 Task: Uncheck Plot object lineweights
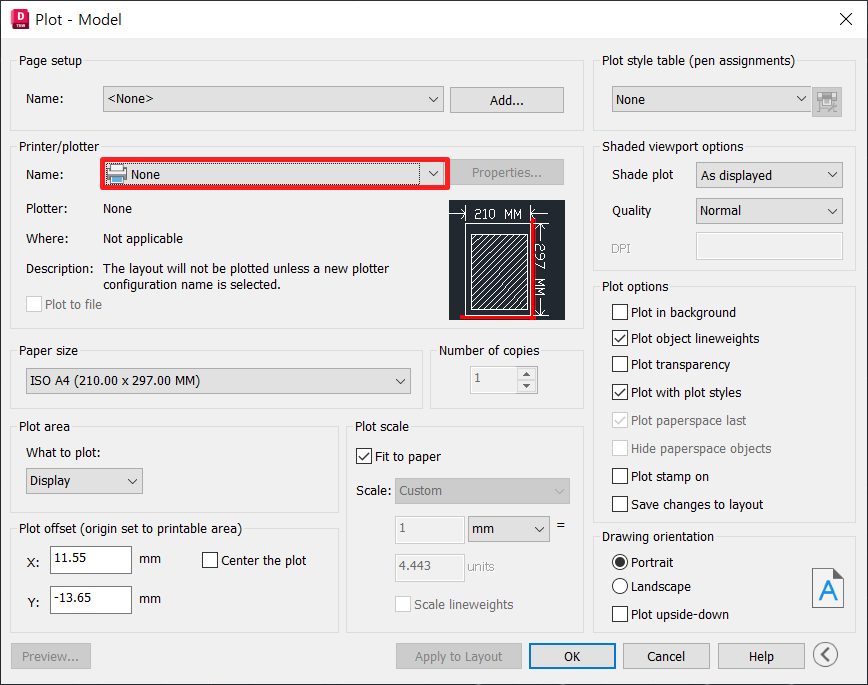(x=619, y=338)
